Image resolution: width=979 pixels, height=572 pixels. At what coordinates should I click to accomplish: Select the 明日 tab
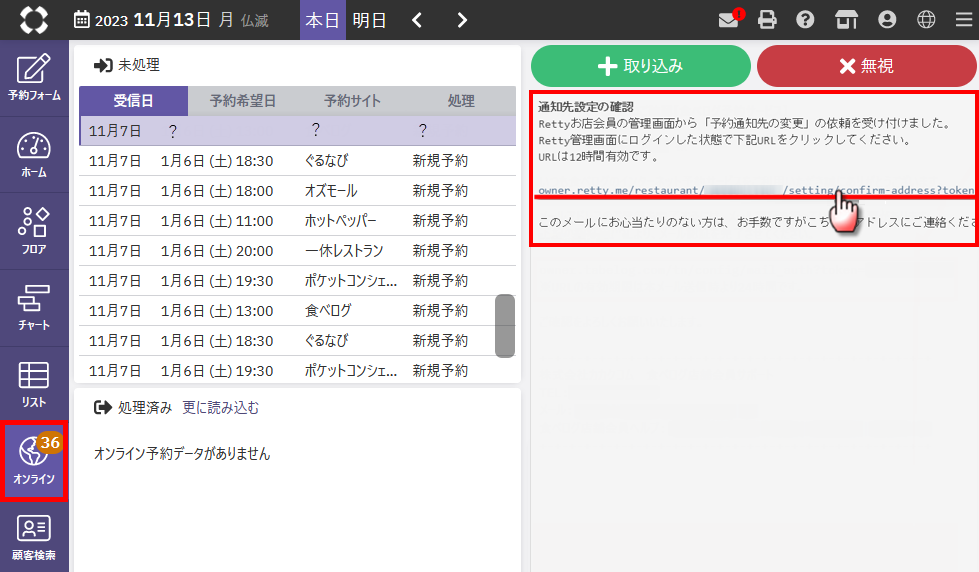click(369, 20)
